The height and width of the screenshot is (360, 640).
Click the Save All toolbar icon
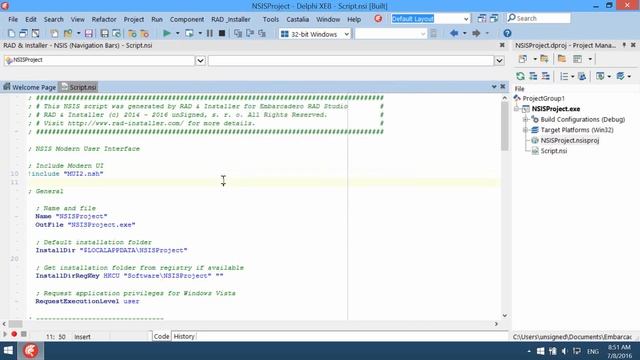click(104, 33)
